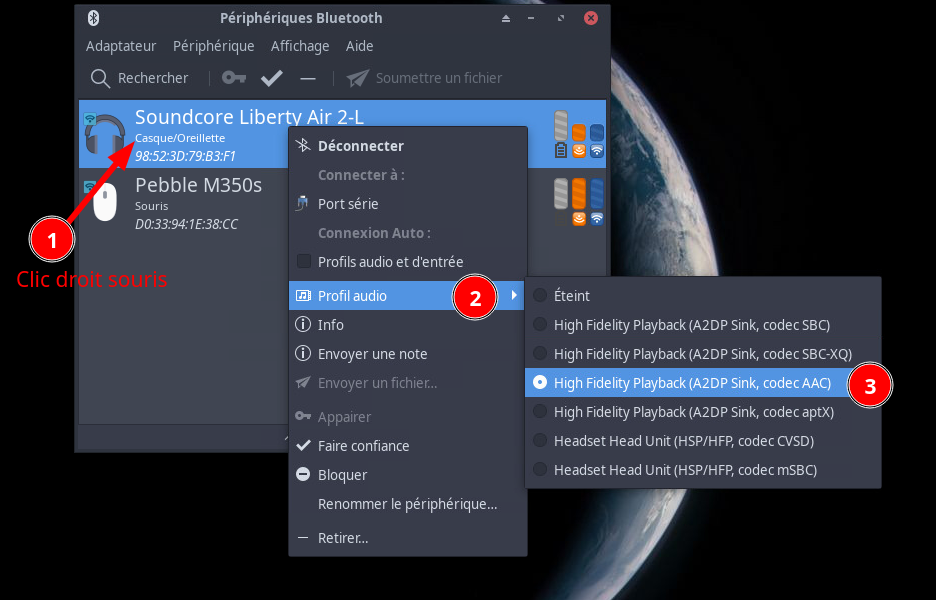This screenshot has width=936, height=600.
Task: Click Déconnecter in the context menu
Action: pyautogui.click(x=360, y=146)
